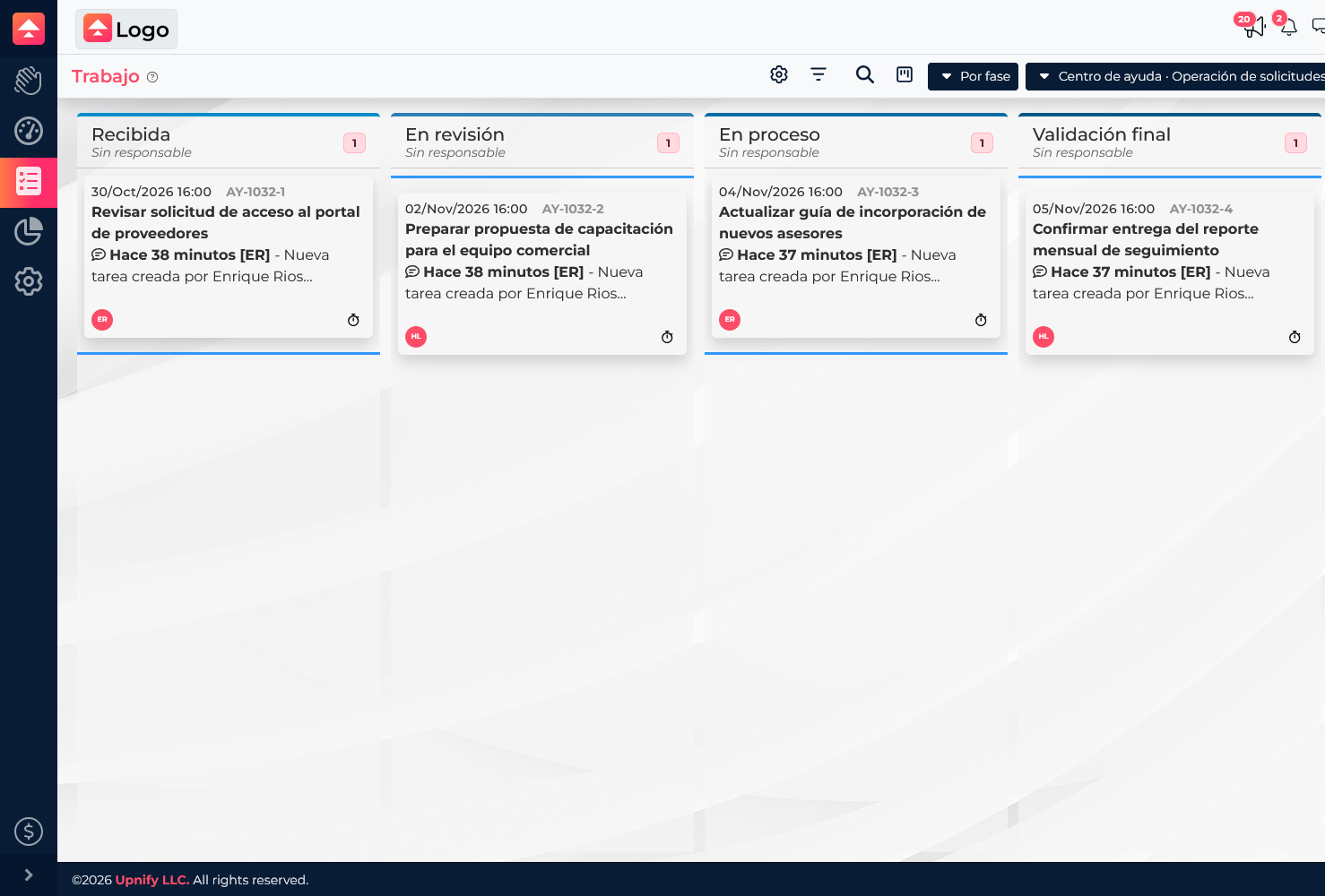Open the Por fase dropdown
The width and height of the screenshot is (1325, 896).
point(973,76)
